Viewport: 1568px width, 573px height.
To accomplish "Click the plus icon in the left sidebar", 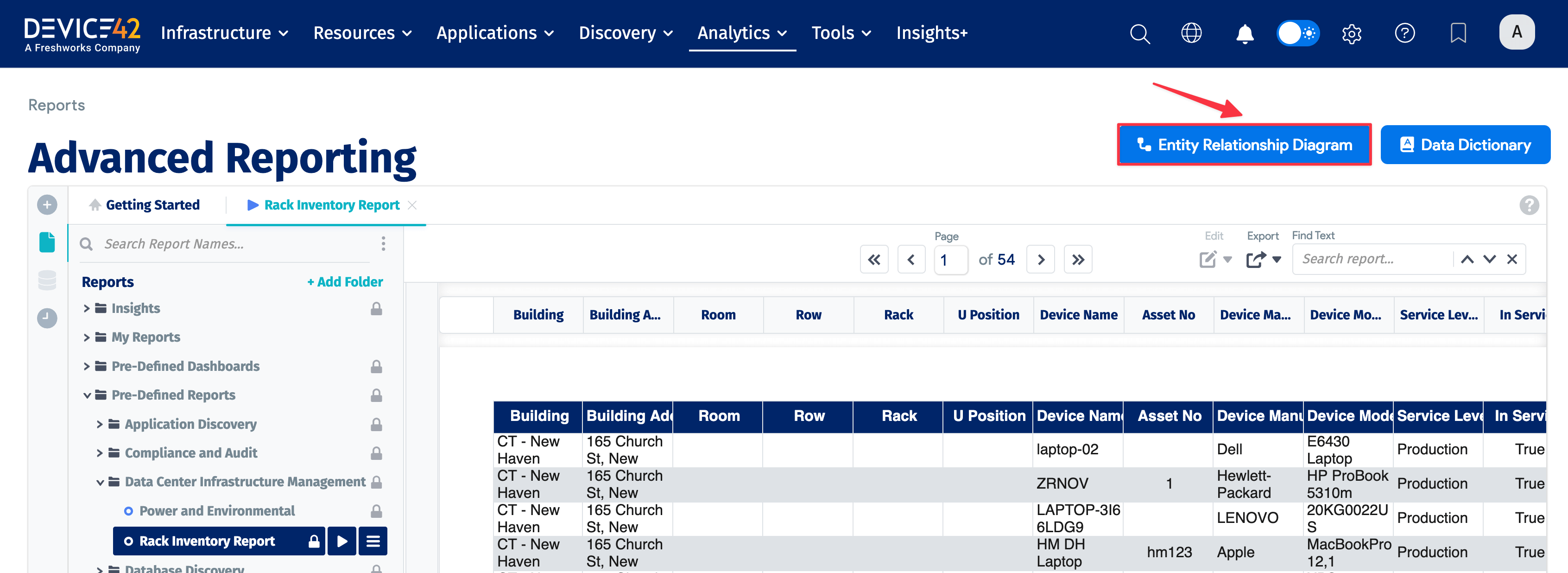I will tap(47, 204).
